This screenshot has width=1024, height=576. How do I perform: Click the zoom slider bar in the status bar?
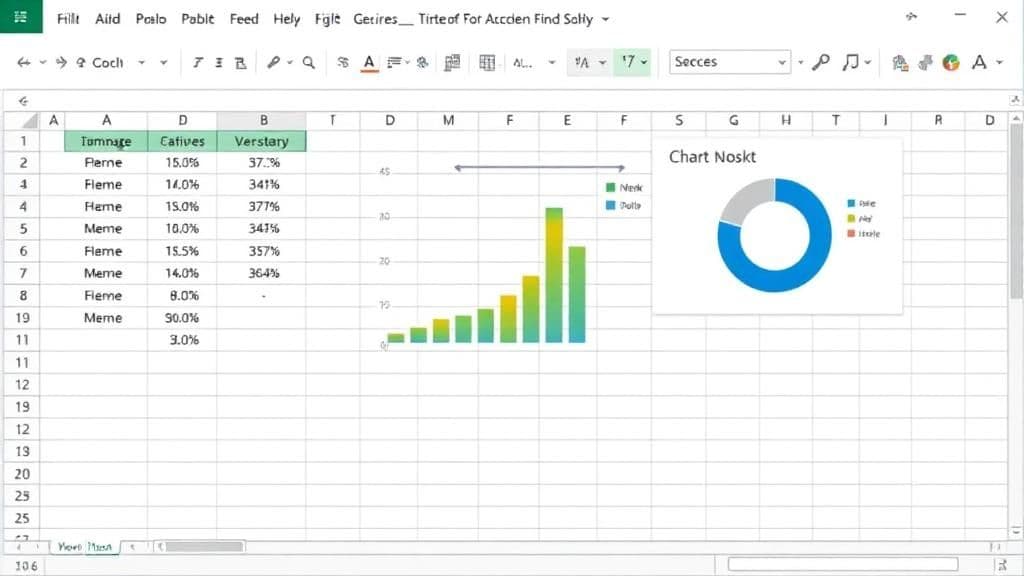[843, 564]
